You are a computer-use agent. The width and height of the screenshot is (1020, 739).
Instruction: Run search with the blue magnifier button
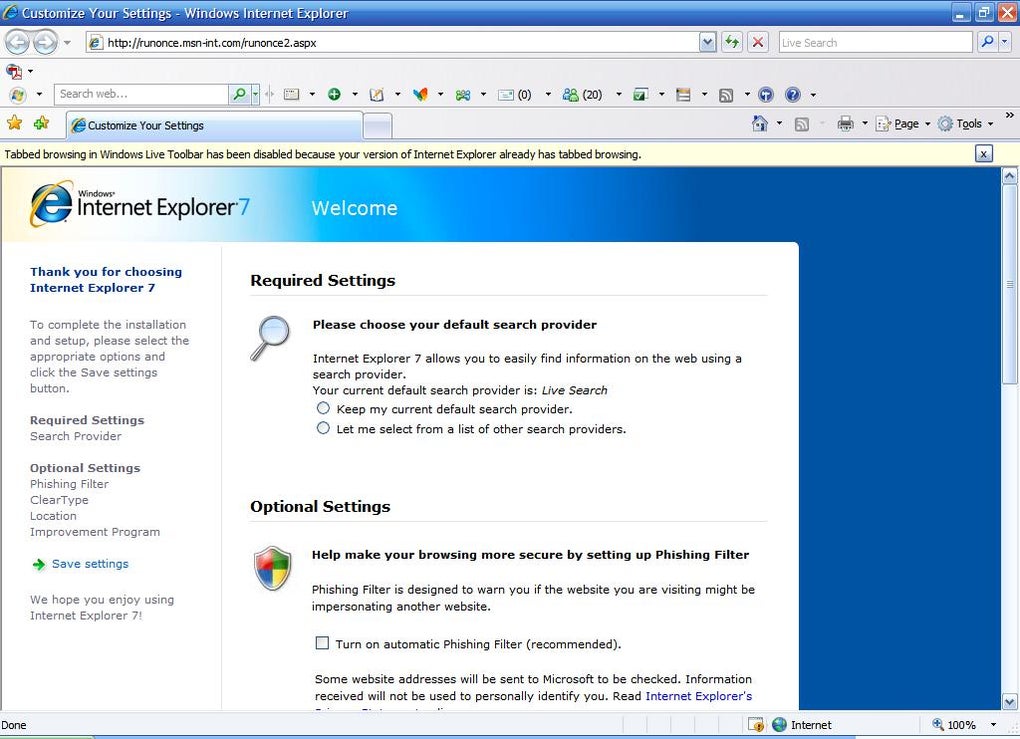pyautogui.click(x=987, y=43)
